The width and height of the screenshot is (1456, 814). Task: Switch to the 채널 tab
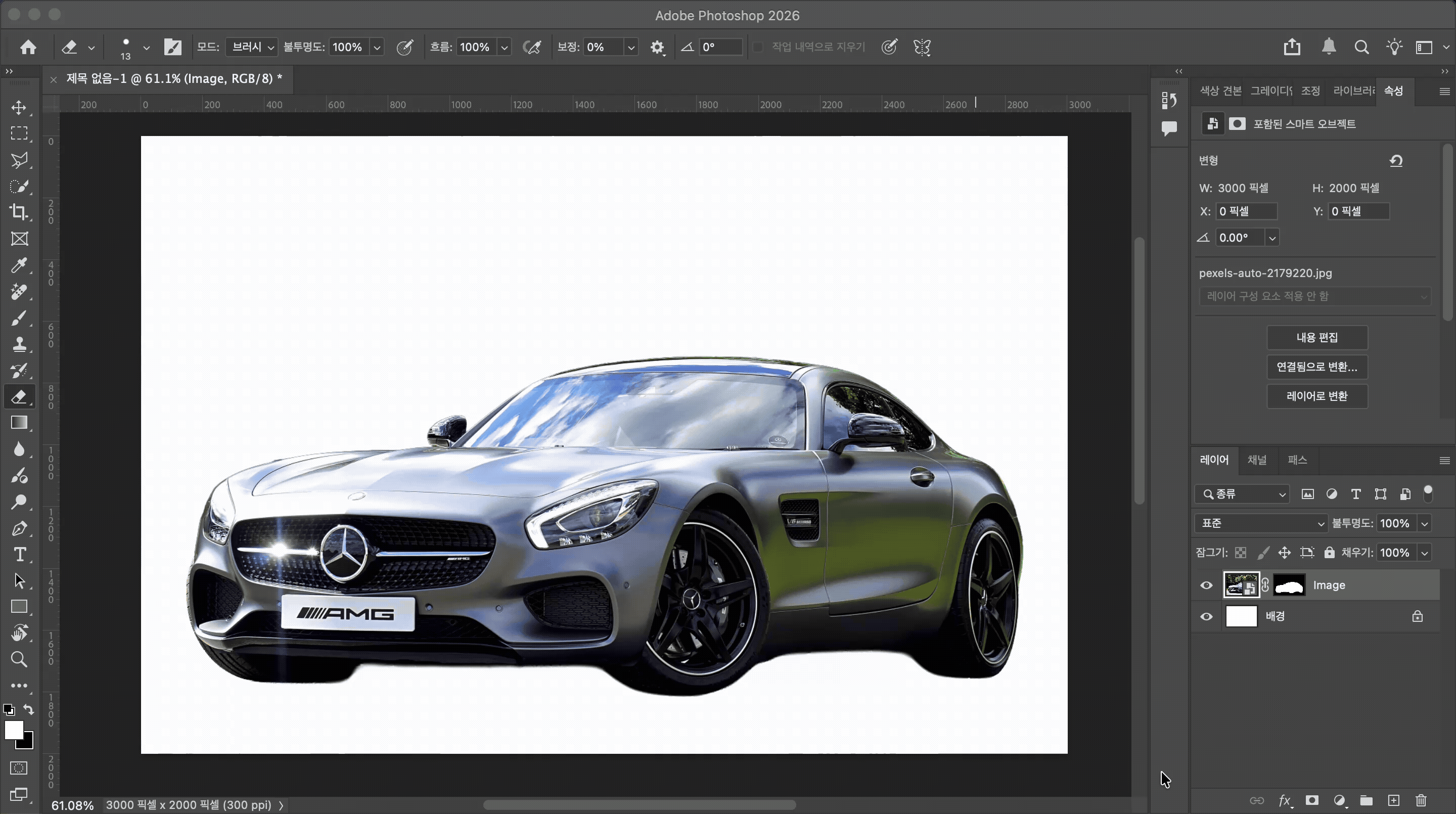coord(1256,460)
